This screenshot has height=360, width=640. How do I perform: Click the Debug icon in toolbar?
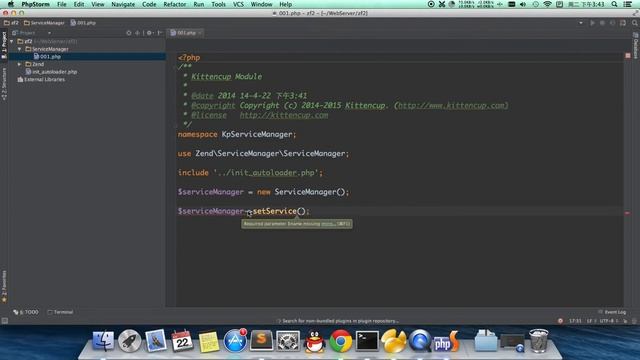(602, 23)
